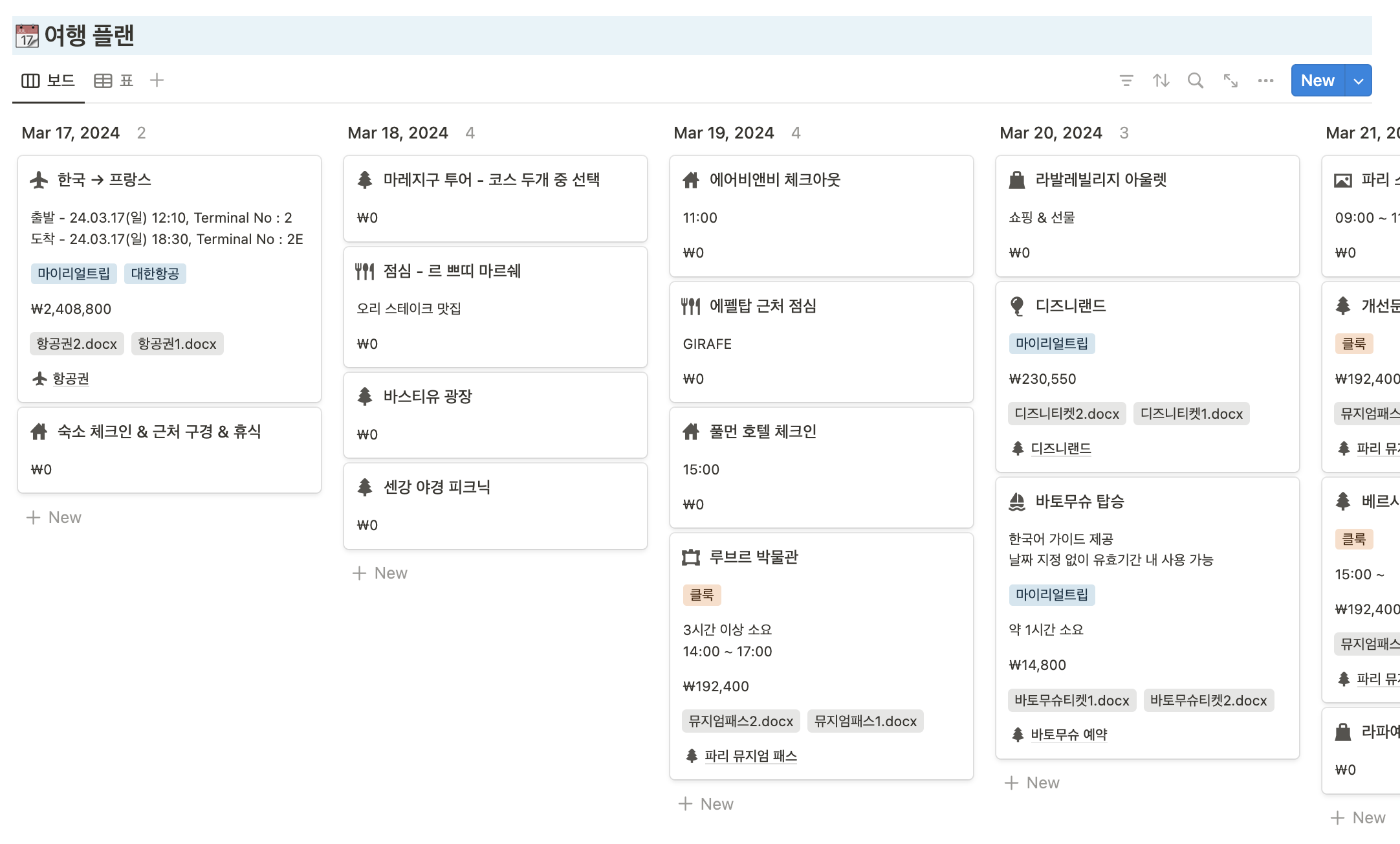The image size is (1400, 844).
Task: Open the filter options icon
Action: coord(1126,80)
